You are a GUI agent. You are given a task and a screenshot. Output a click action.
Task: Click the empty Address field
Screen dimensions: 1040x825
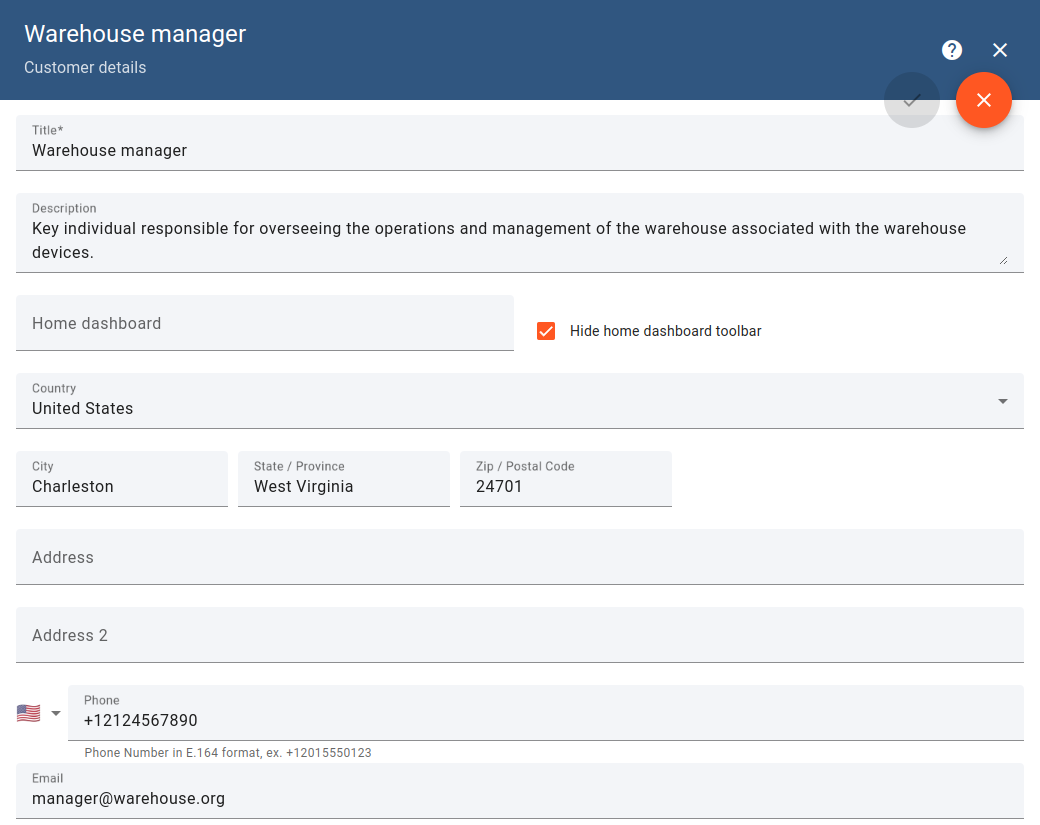[500, 556]
